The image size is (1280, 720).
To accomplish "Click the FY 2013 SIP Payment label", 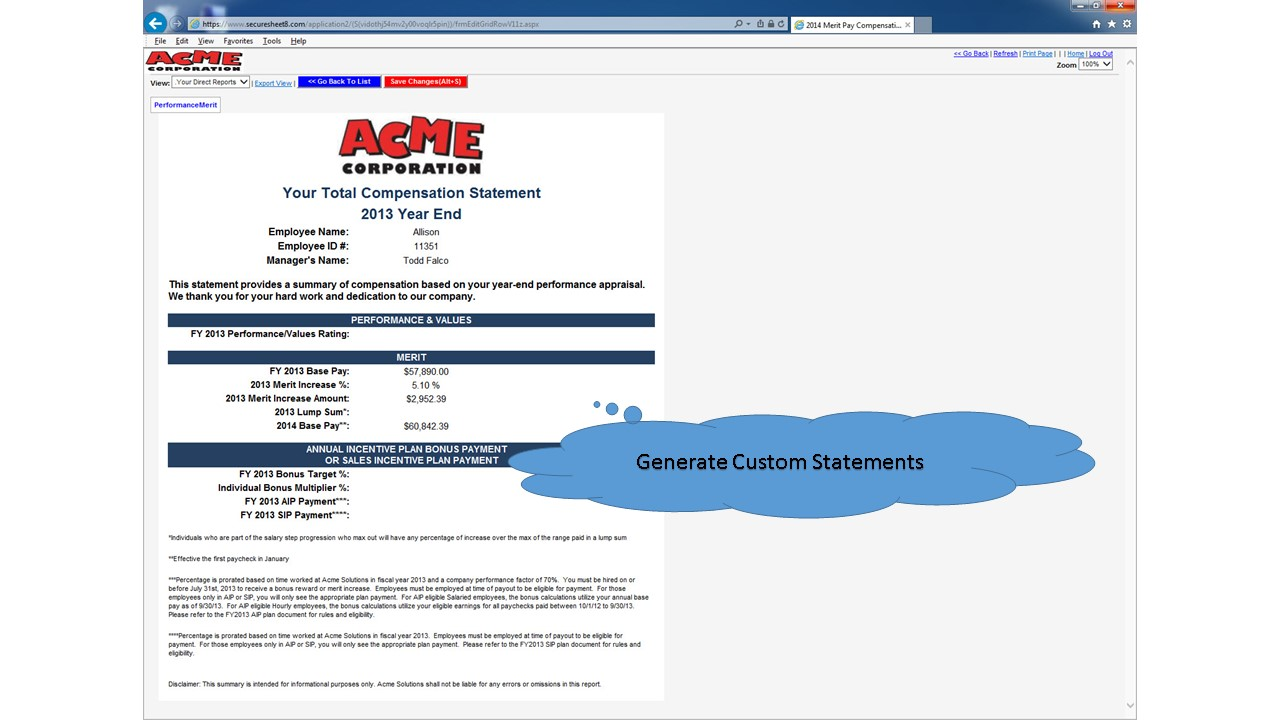I will click(295, 515).
